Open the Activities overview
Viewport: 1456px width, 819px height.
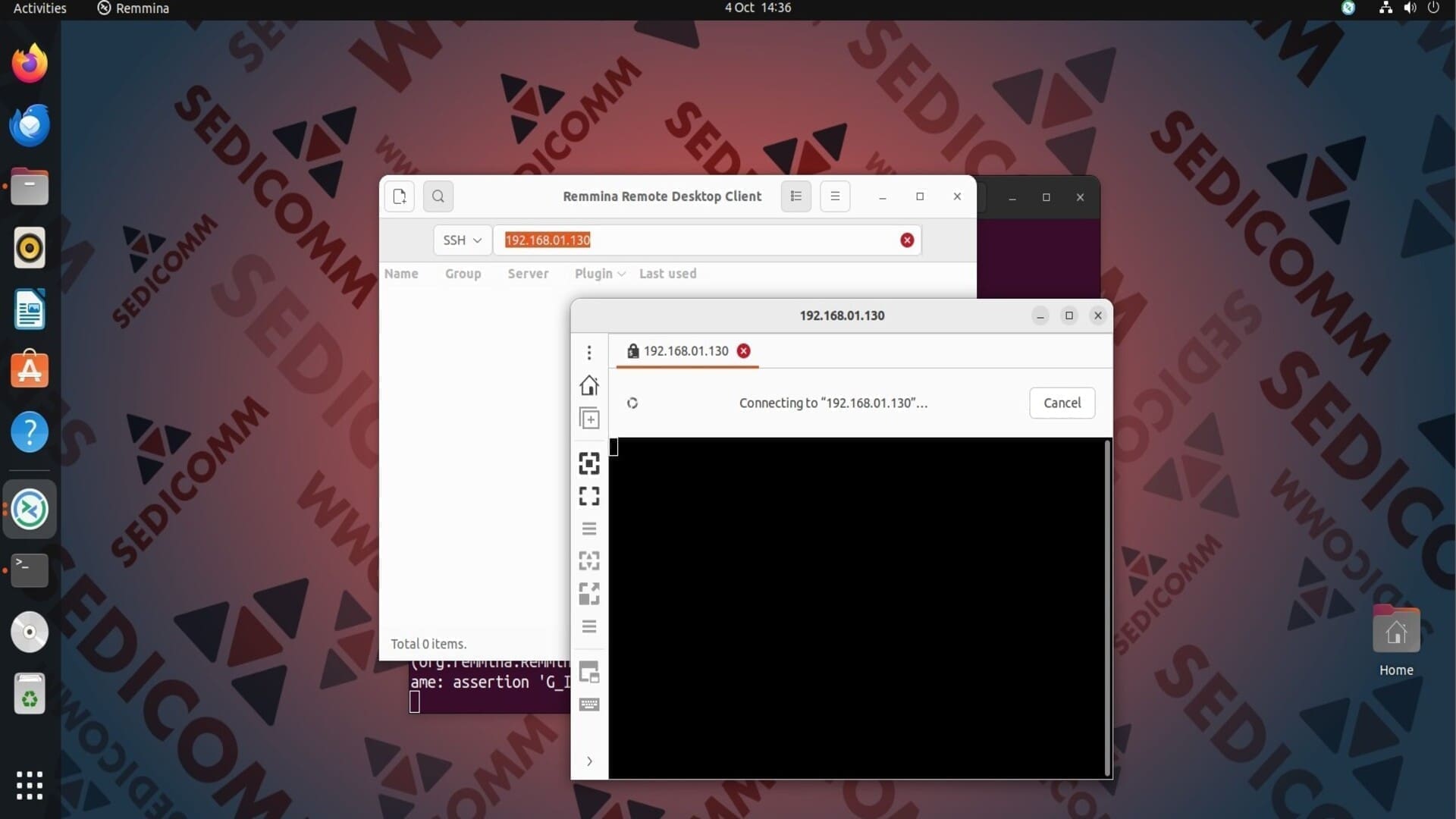pos(40,8)
